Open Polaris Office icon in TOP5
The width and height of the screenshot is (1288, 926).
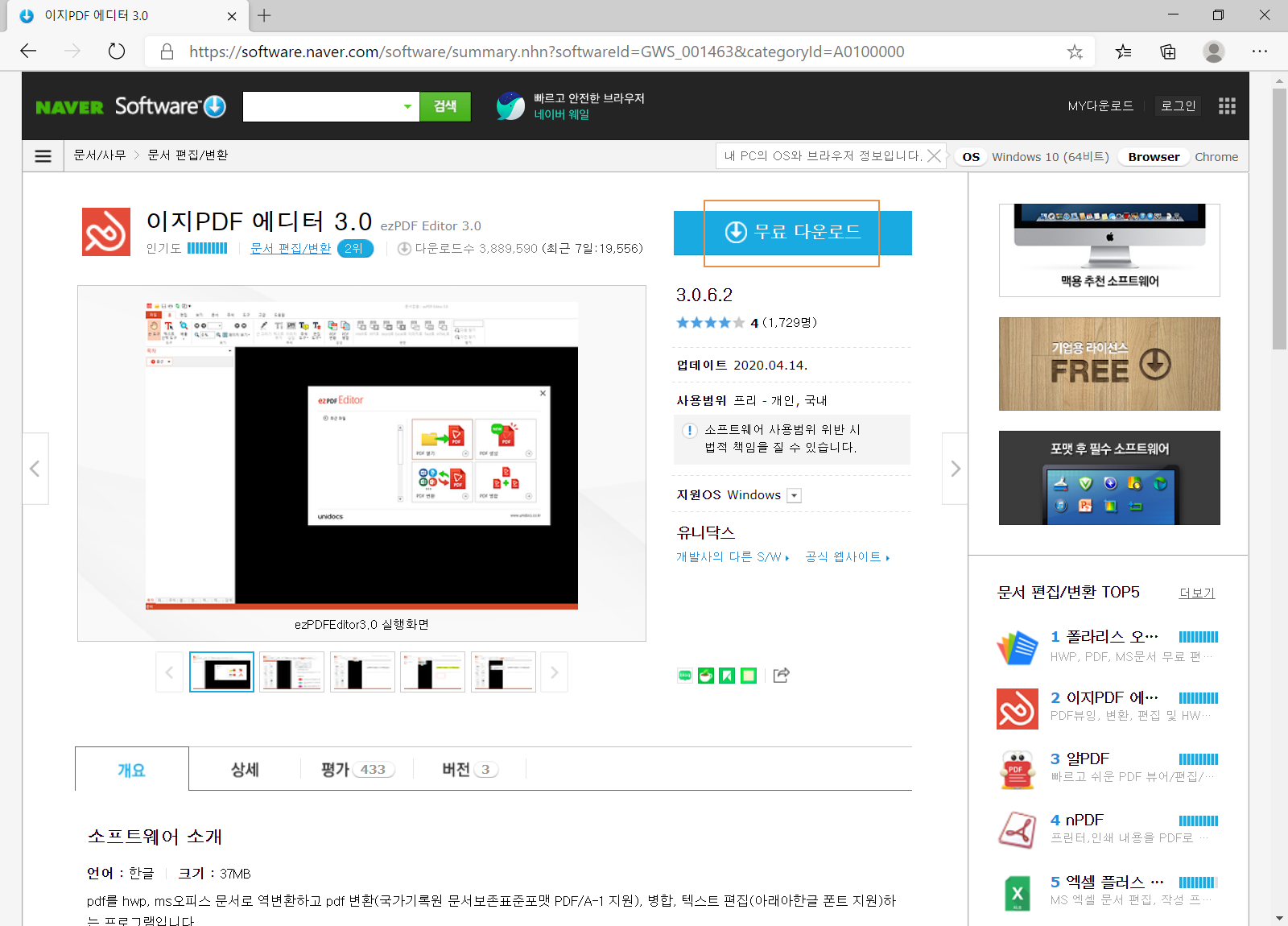click(x=1018, y=647)
